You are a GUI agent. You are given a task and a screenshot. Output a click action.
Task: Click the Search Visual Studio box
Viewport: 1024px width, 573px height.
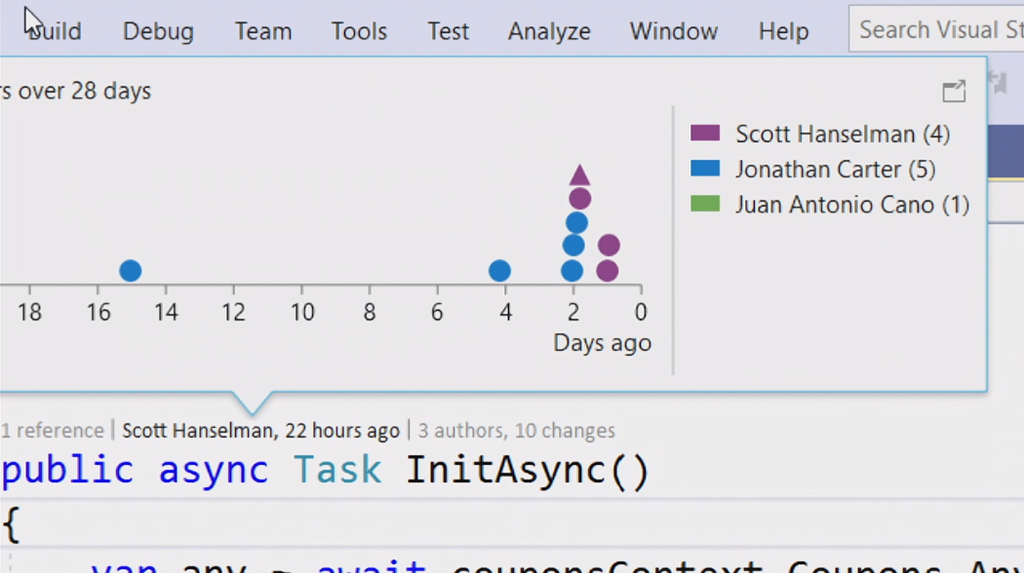tap(935, 30)
